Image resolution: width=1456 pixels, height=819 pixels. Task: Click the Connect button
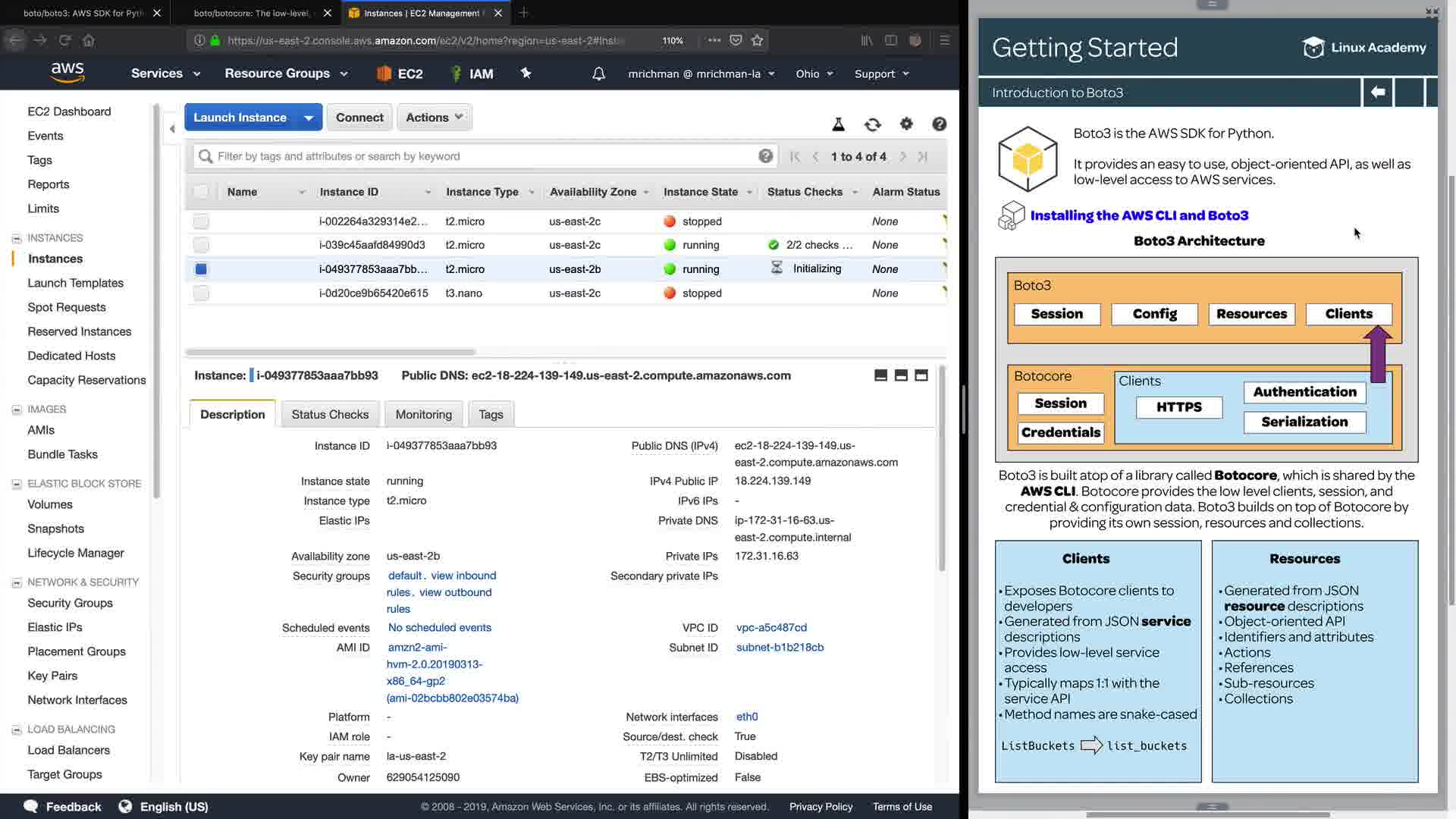359,118
